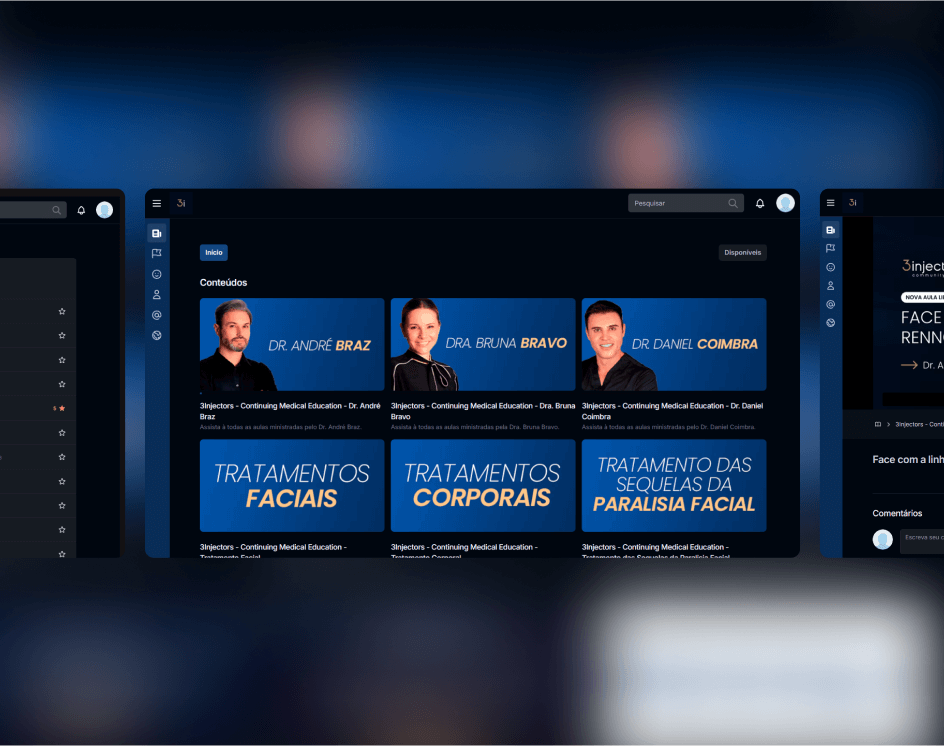Open the hamburger menu in the center window
The width and height of the screenshot is (944, 746).
coord(156,203)
